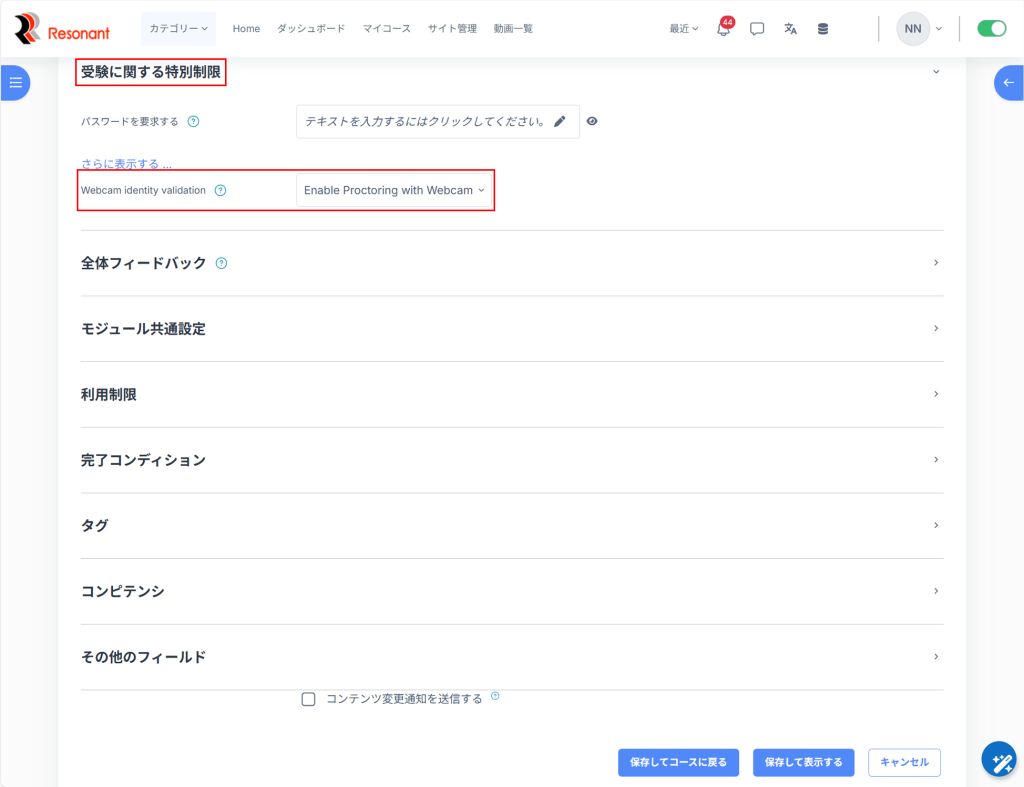Click the language translation icon
Image resolution: width=1024 pixels, height=787 pixels.
click(790, 29)
